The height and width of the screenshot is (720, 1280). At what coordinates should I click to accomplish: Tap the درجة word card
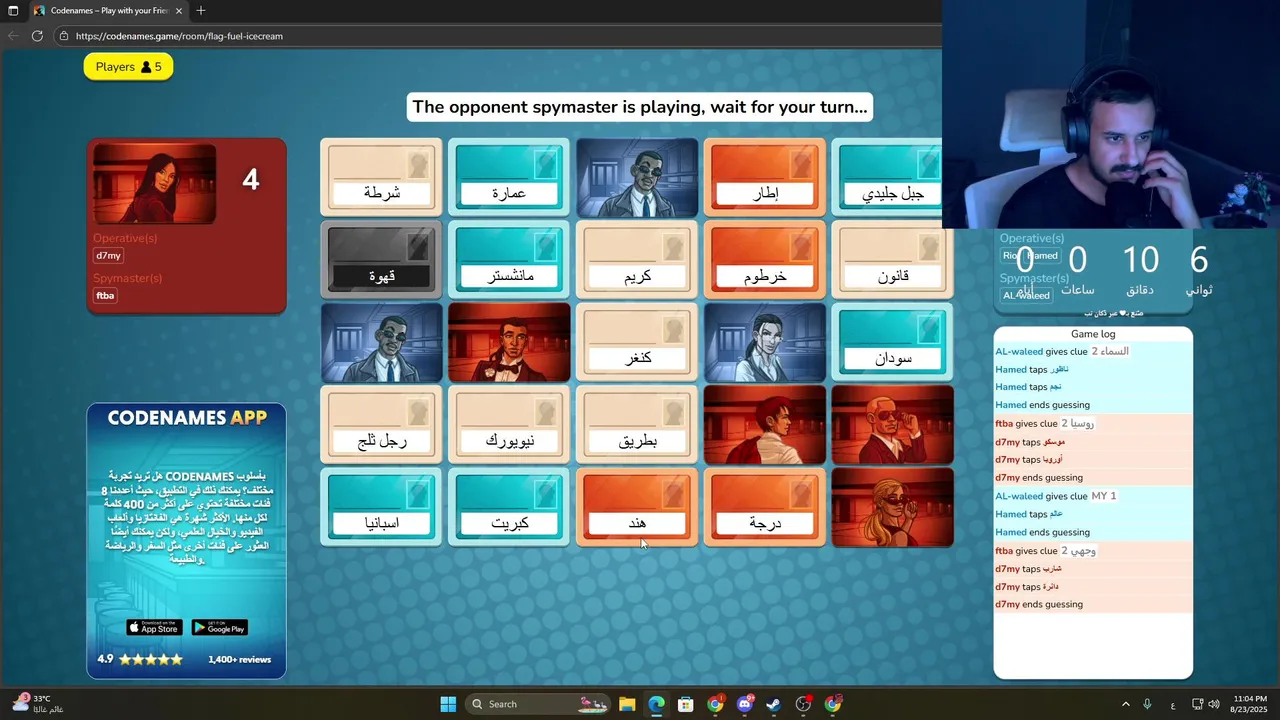coord(765,508)
